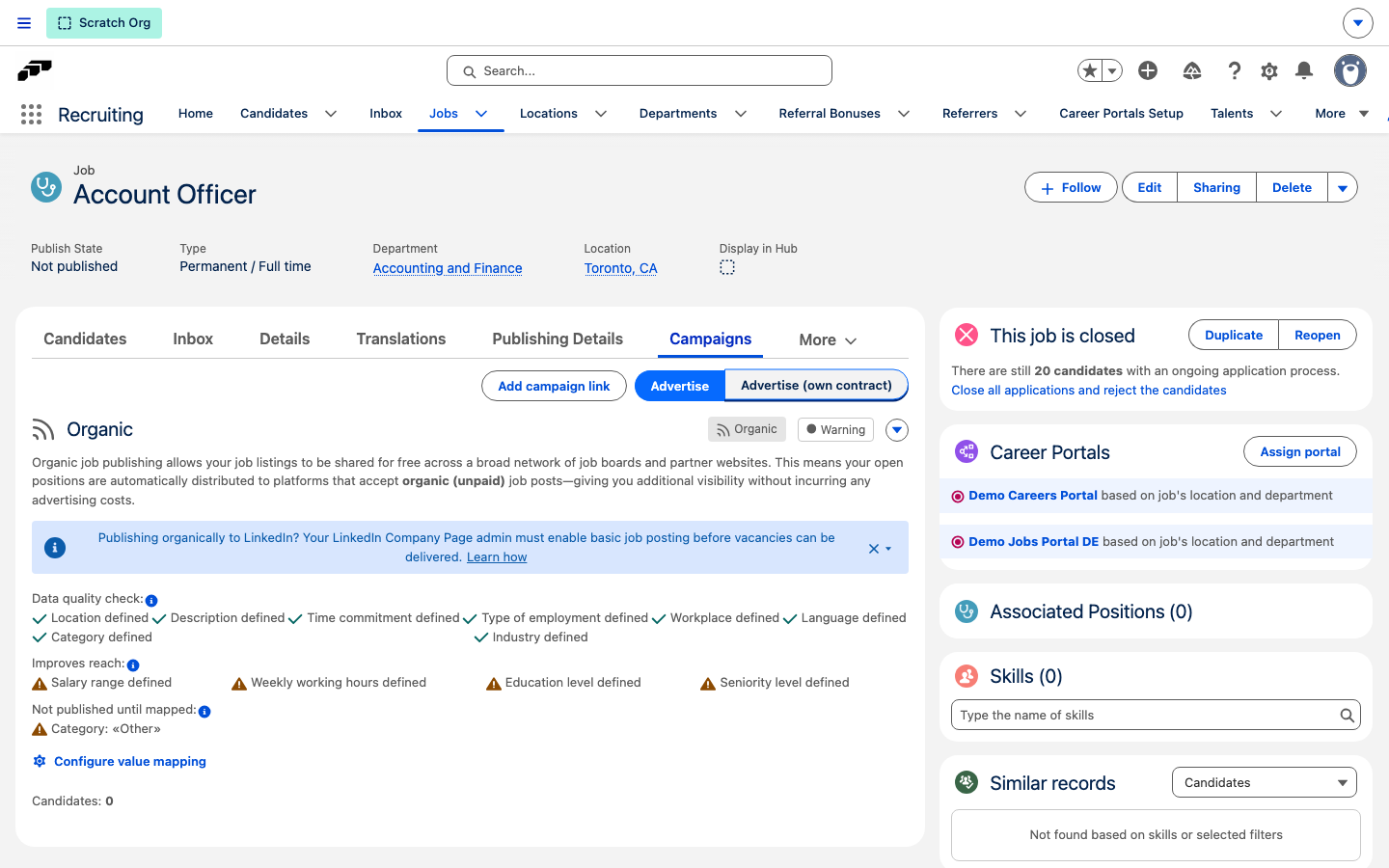
Task: Open the Details tab
Action: (x=285, y=339)
